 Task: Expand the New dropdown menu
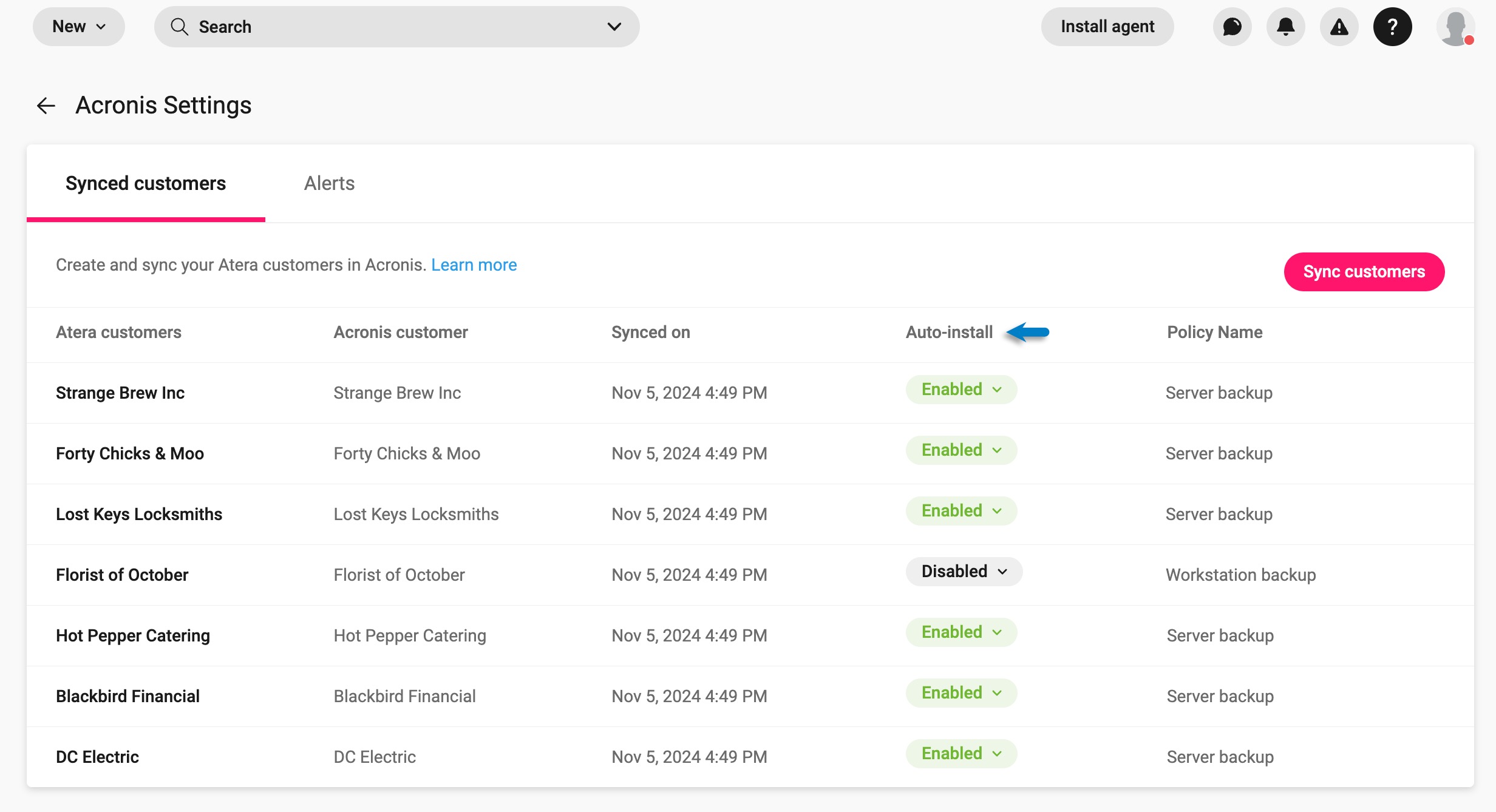pos(79,27)
